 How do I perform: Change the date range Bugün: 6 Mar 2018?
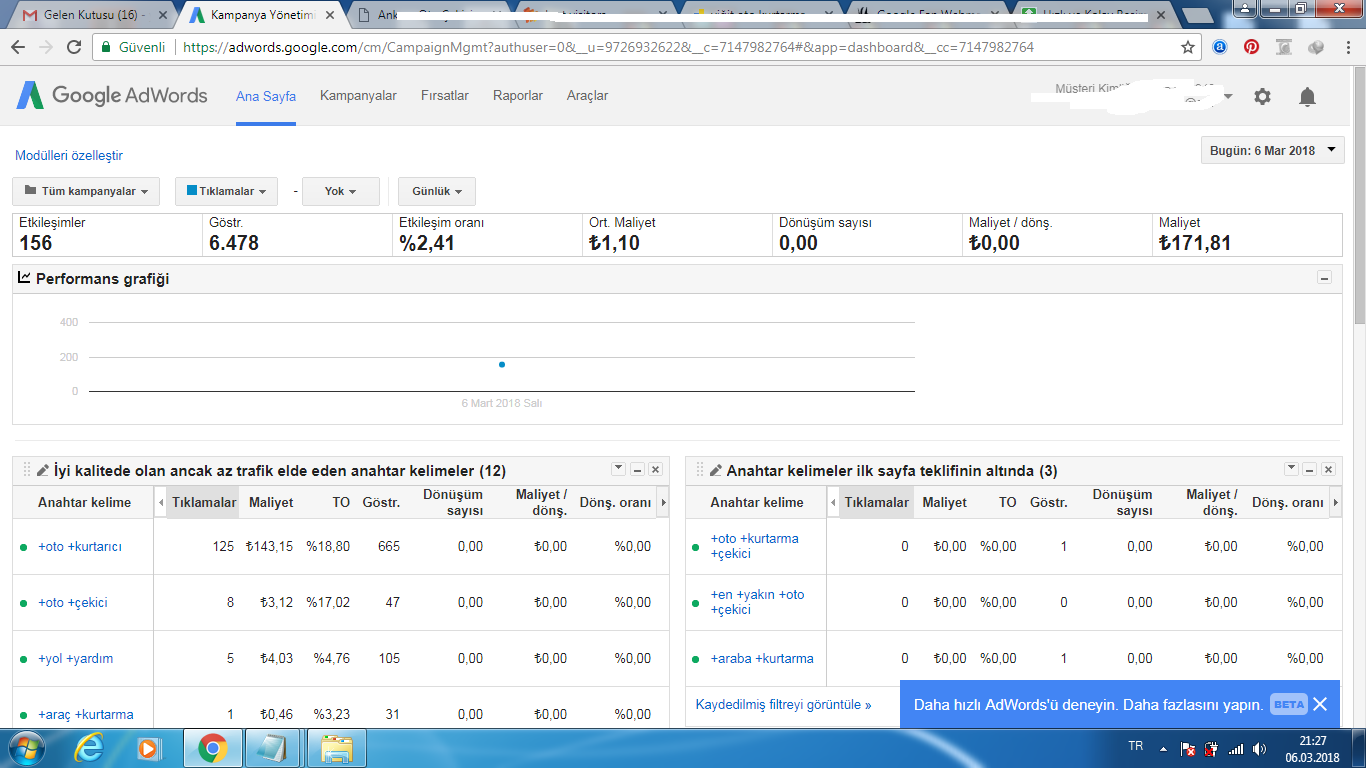(1273, 151)
